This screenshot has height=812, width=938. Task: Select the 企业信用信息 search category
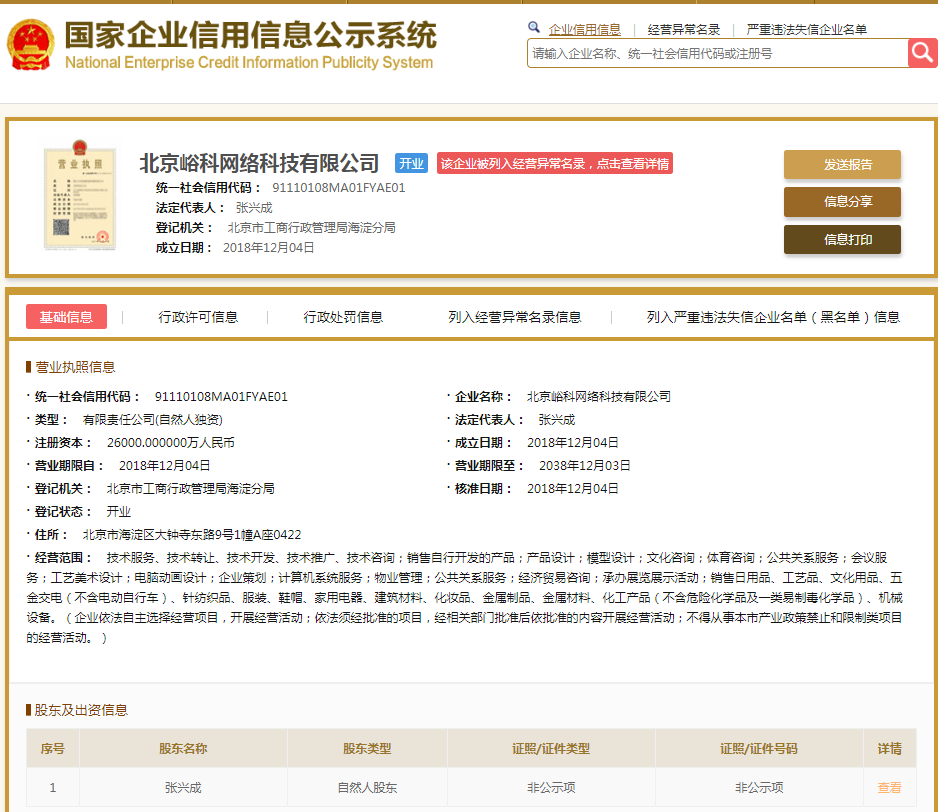point(585,30)
